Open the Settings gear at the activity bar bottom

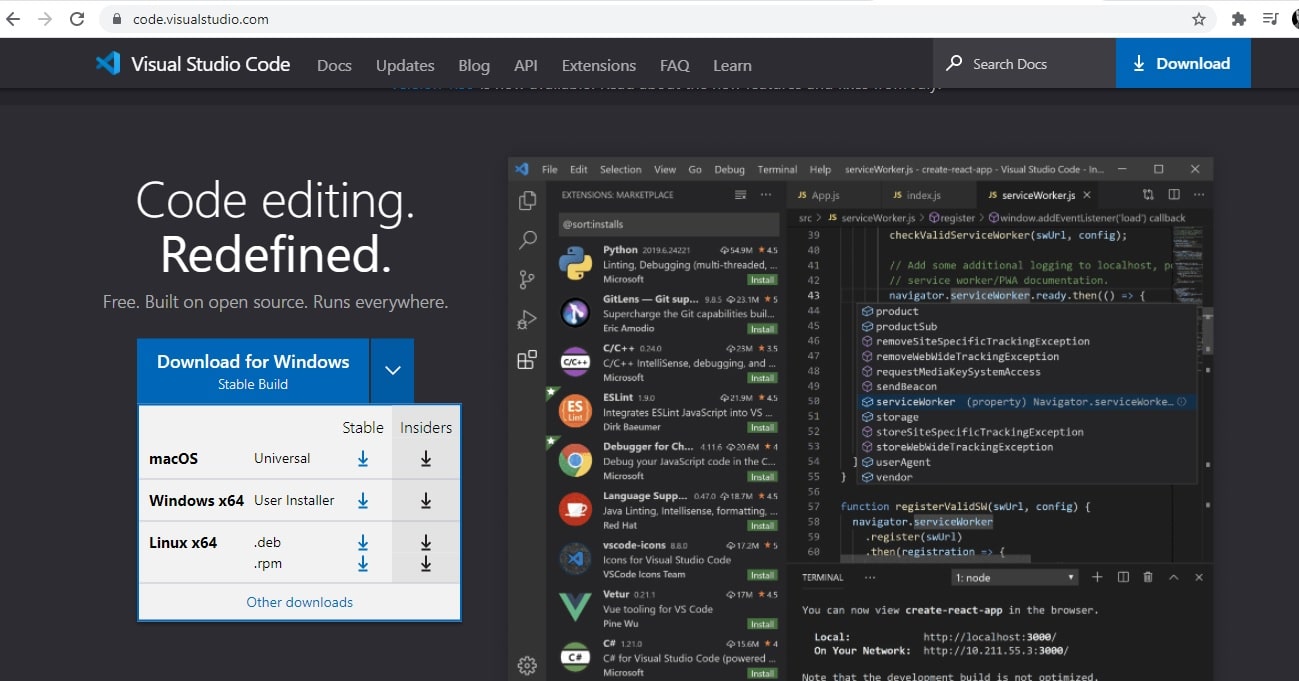click(527, 664)
